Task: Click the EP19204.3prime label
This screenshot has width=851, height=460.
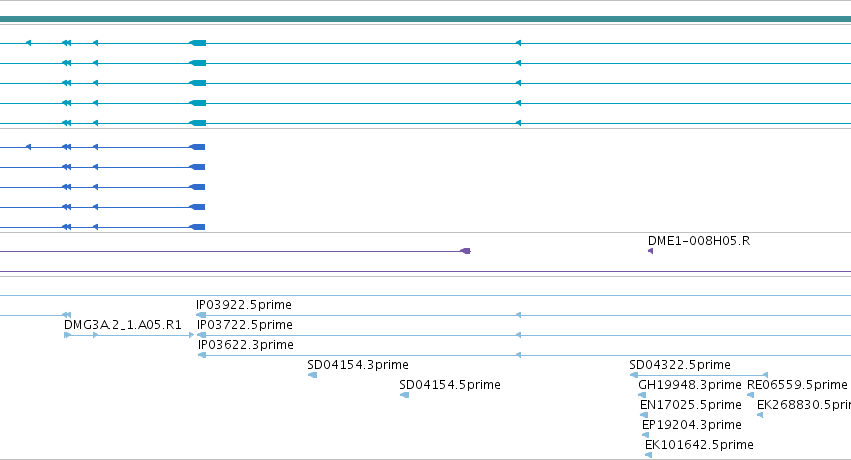Action: [691, 425]
